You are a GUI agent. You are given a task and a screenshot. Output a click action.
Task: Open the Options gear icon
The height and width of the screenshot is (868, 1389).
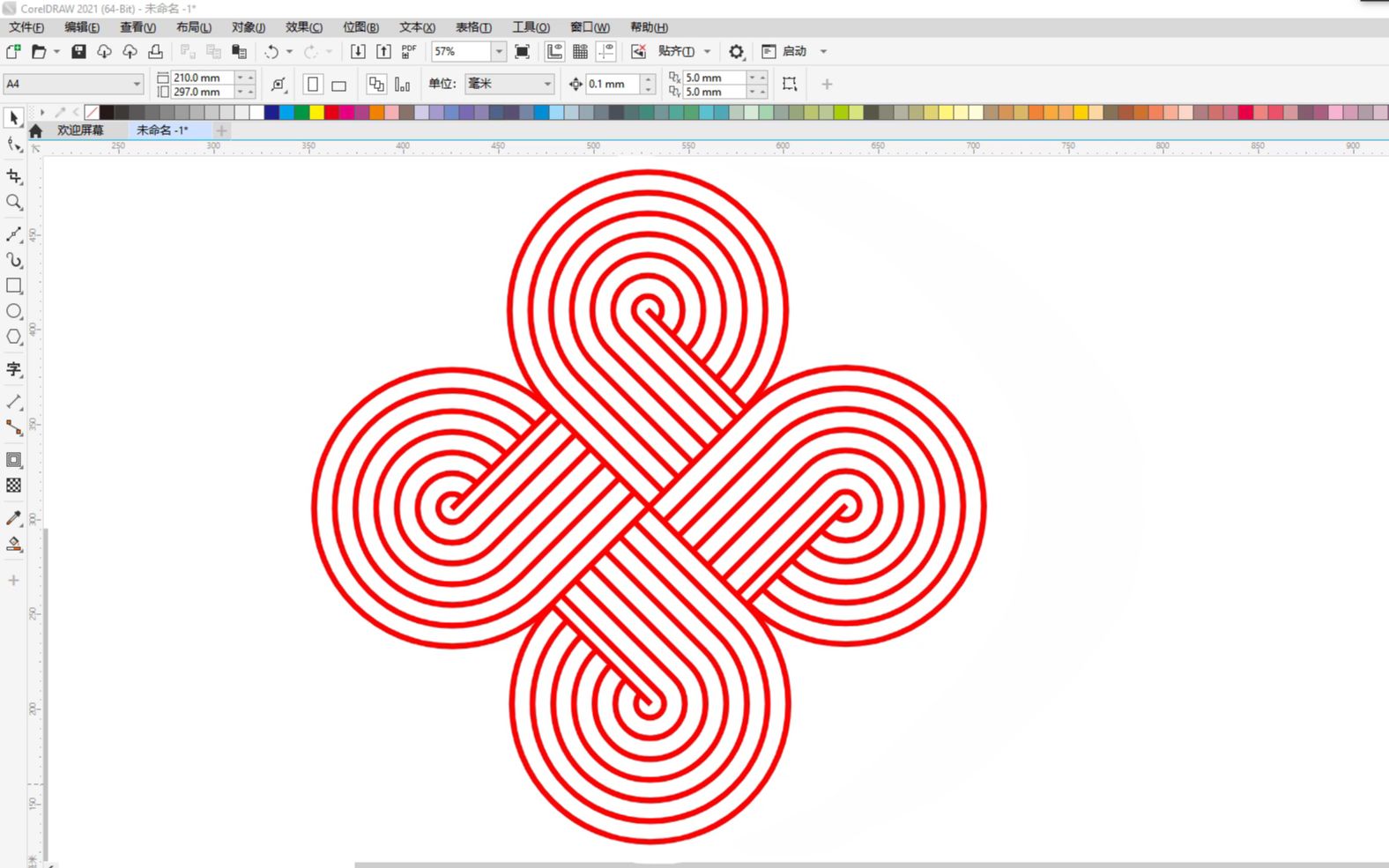click(x=737, y=52)
